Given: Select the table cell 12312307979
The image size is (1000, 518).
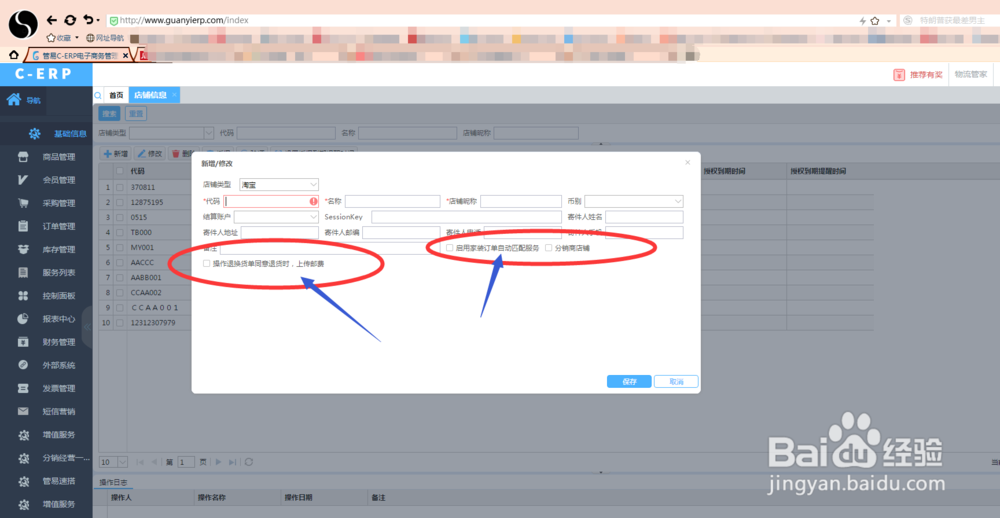Looking at the screenshot, I should coord(153,323).
